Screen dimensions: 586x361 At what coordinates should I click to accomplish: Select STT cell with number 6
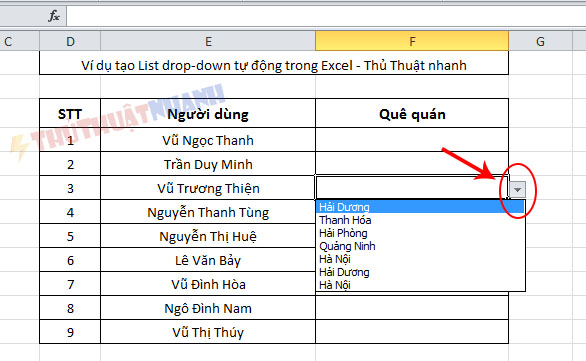[70, 260]
